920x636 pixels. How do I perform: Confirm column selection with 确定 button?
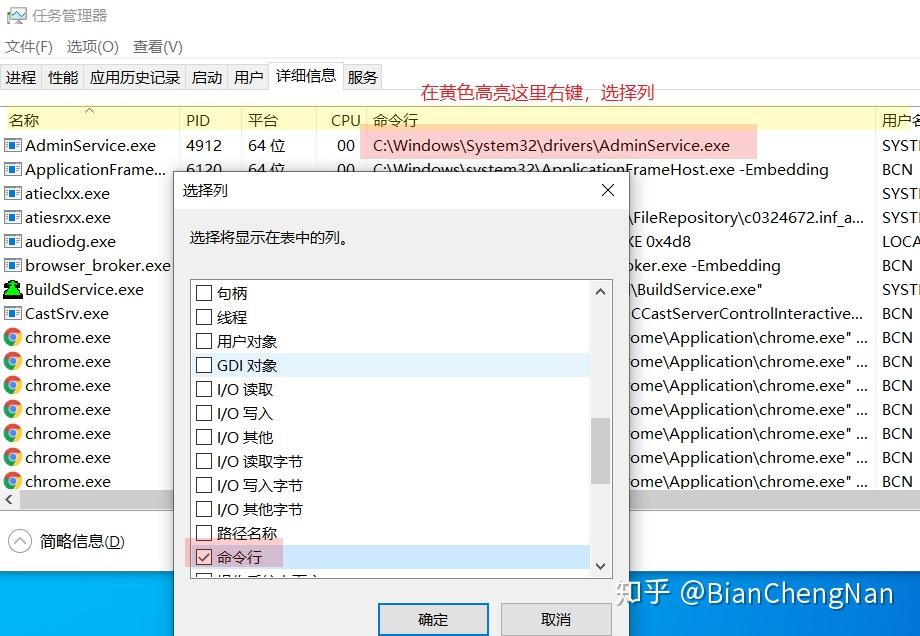pyautogui.click(x=433, y=619)
